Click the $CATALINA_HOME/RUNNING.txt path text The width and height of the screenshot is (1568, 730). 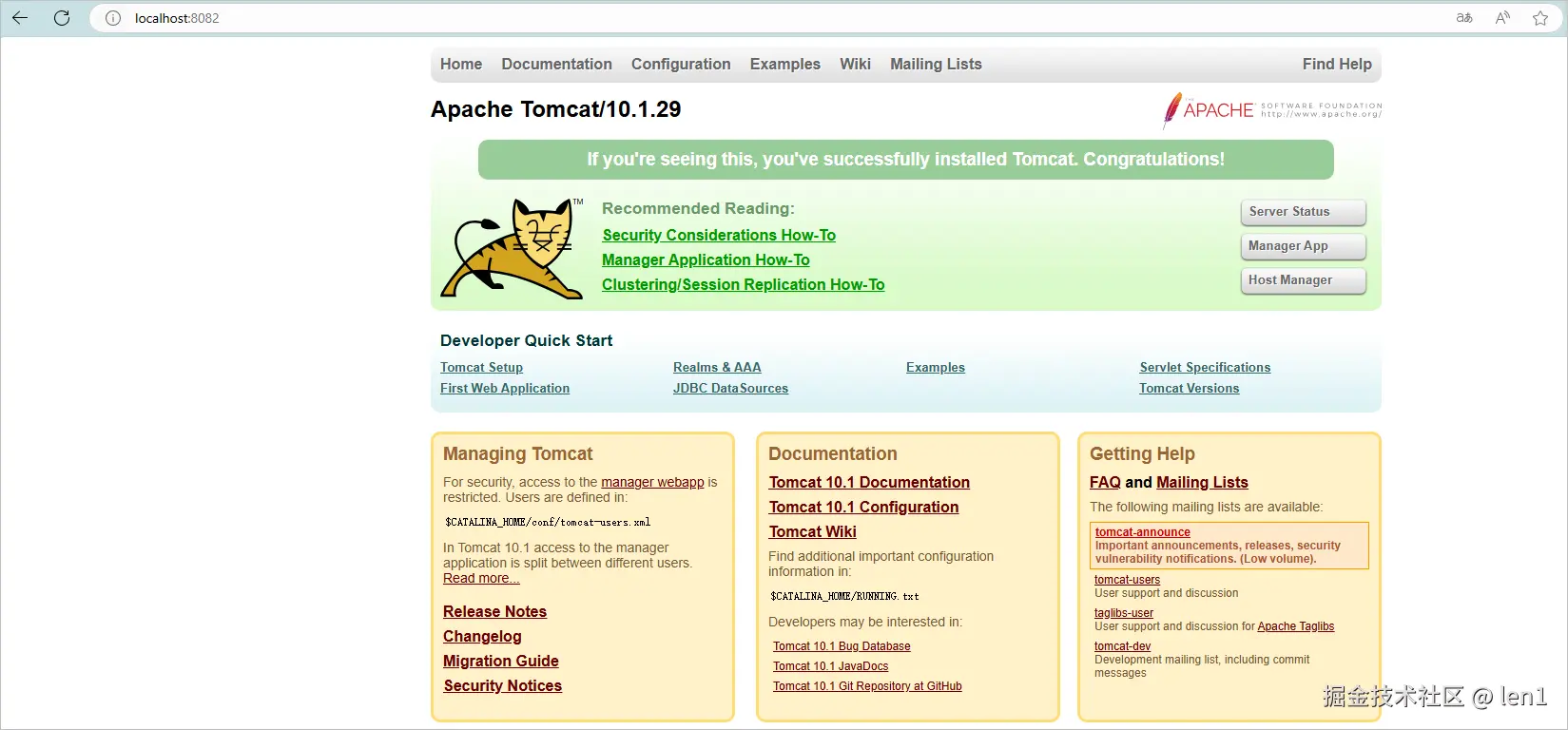(844, 596)
